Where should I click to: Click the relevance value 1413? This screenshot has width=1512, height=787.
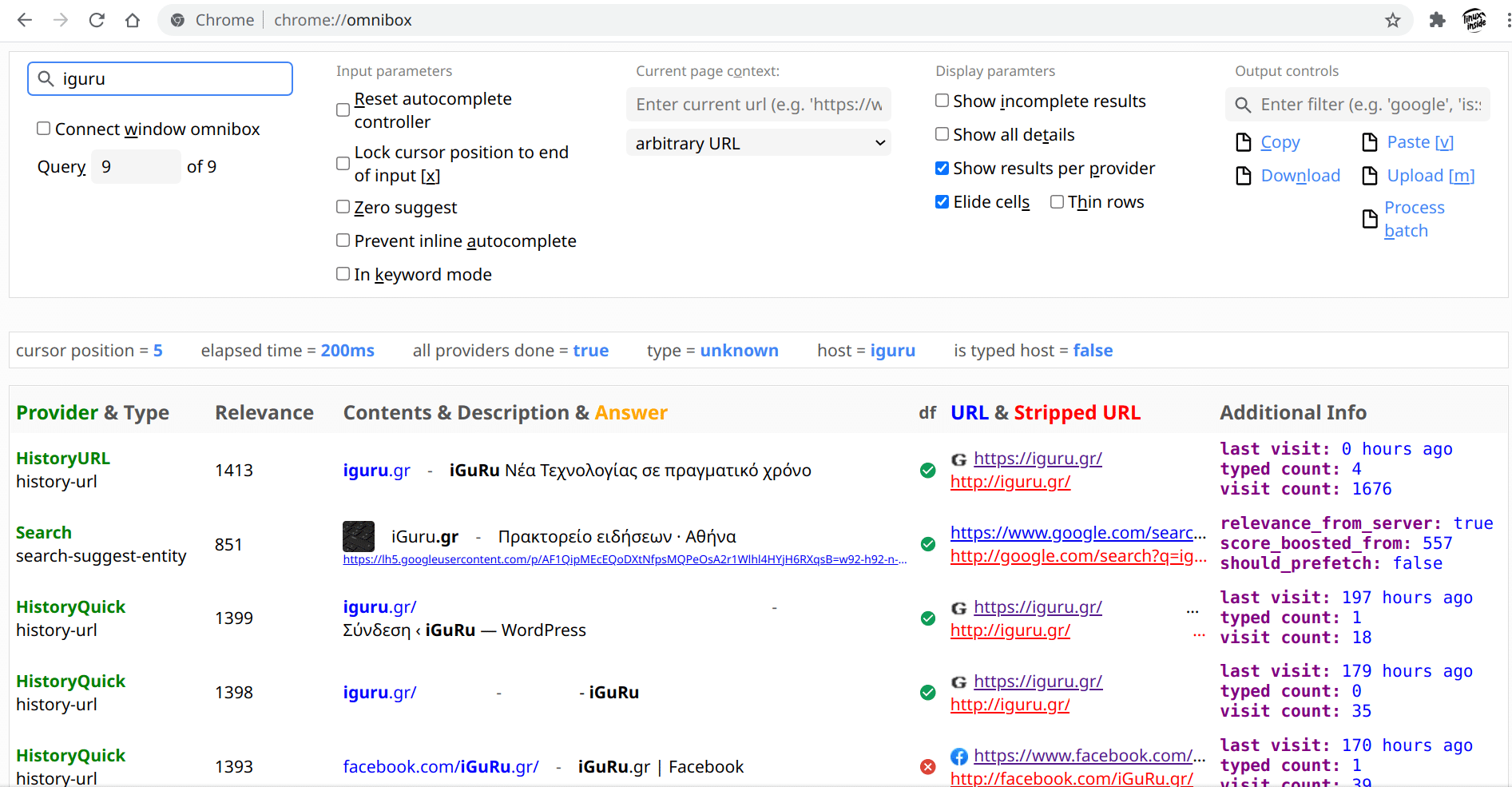[234, 471]
